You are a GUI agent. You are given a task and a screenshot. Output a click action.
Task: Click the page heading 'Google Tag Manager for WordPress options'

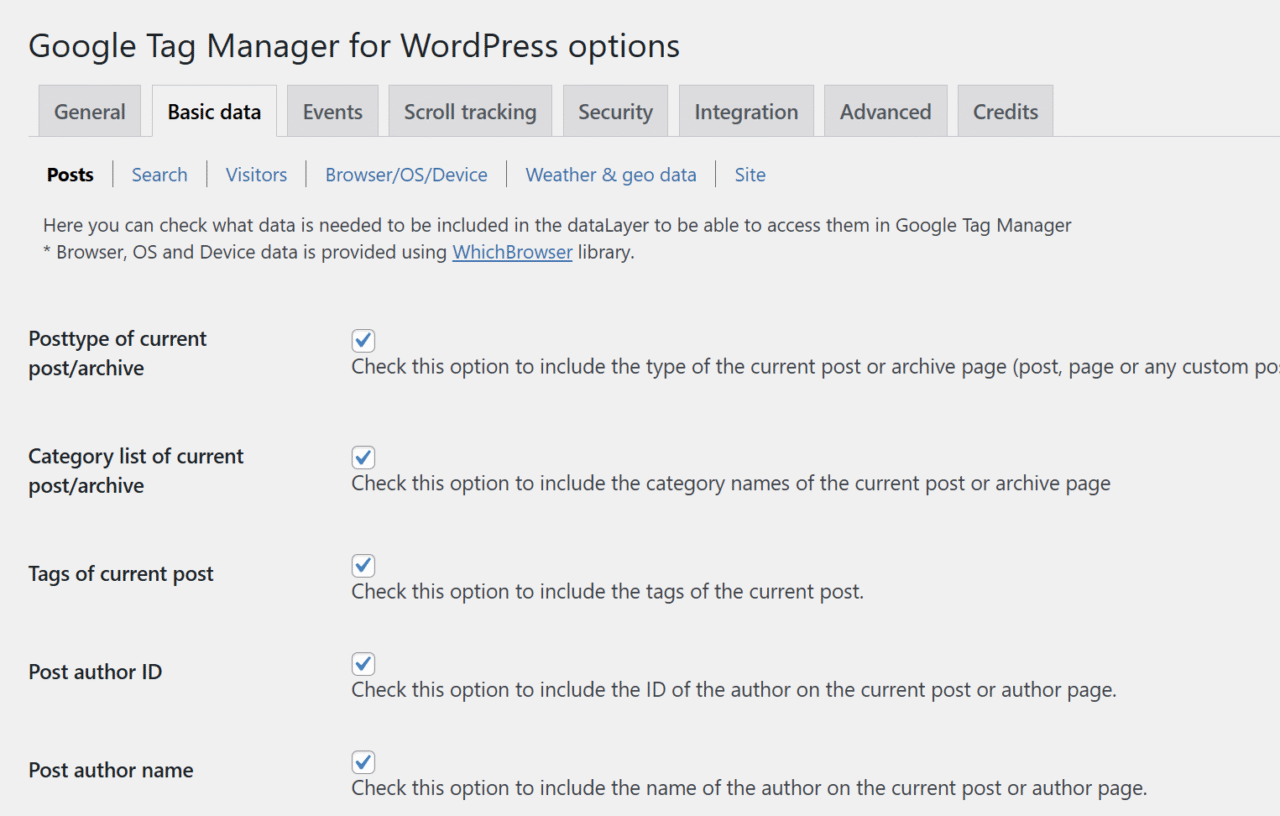354,45
